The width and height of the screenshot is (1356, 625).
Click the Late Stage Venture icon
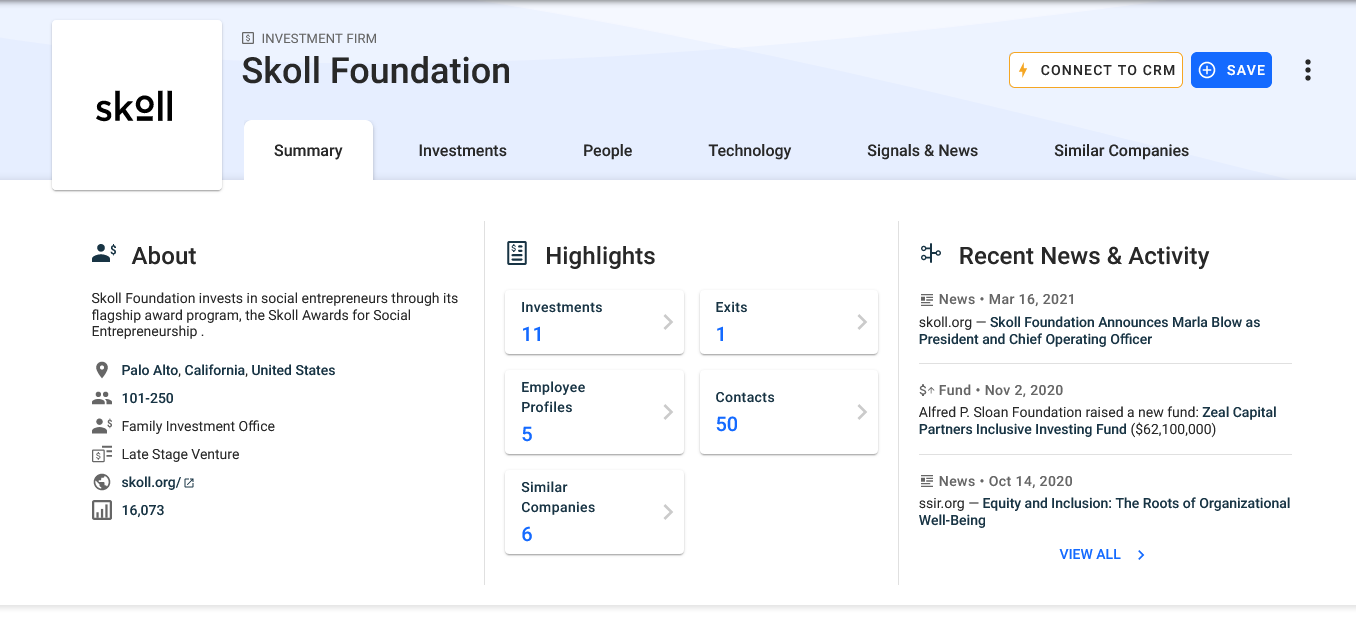[x=102, y=454]
